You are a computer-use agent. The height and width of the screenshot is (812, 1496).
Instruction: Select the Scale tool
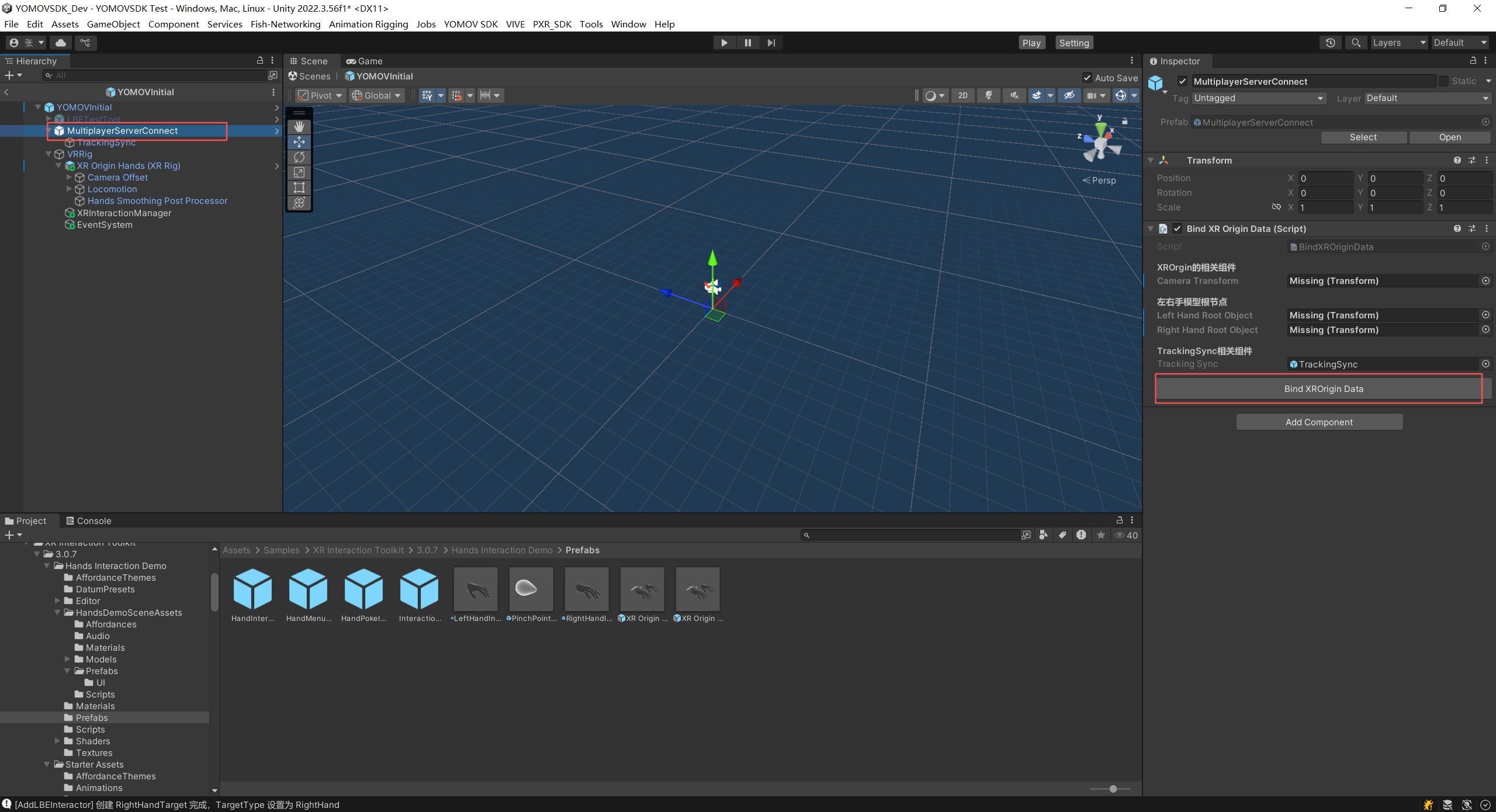299,172
